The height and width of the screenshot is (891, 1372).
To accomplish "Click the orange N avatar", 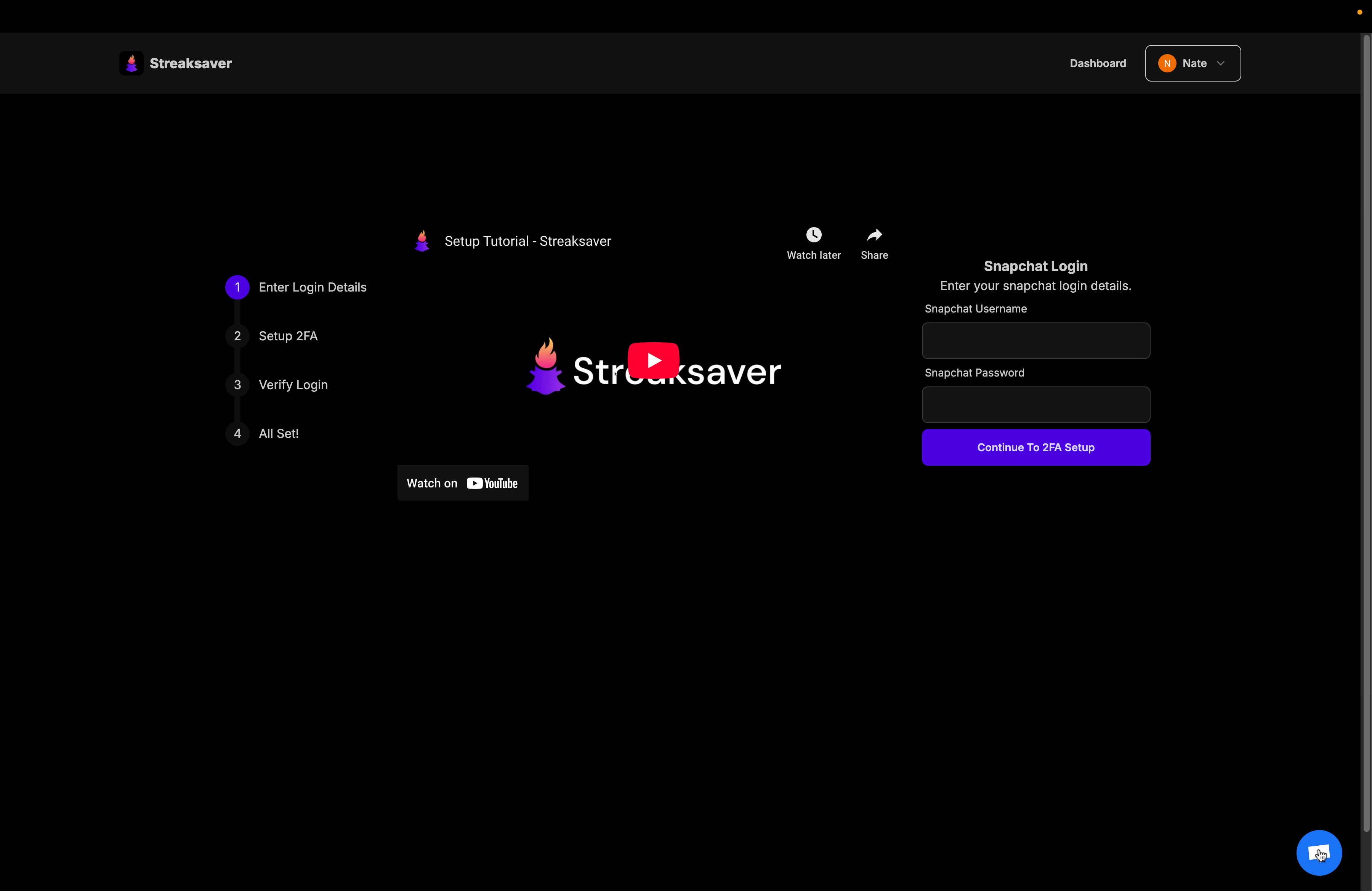I will click(1167, 63).
